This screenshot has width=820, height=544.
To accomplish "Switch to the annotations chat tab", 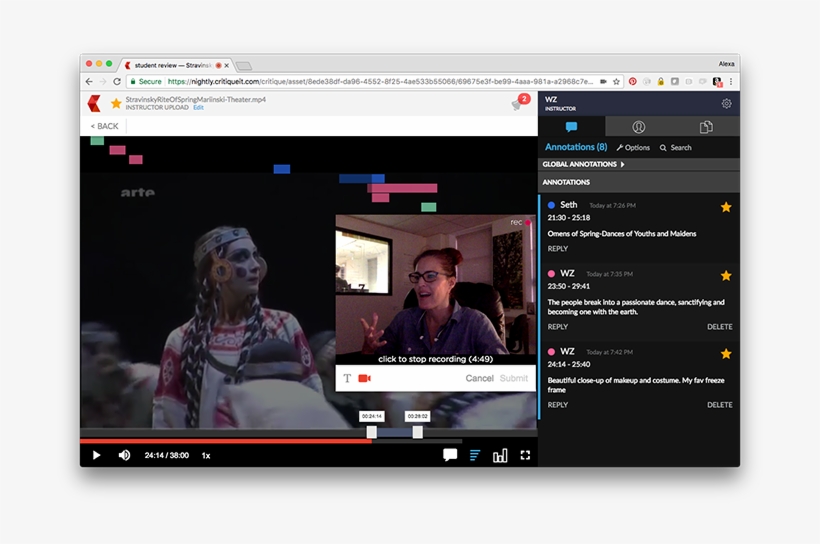I will point(571,127).
